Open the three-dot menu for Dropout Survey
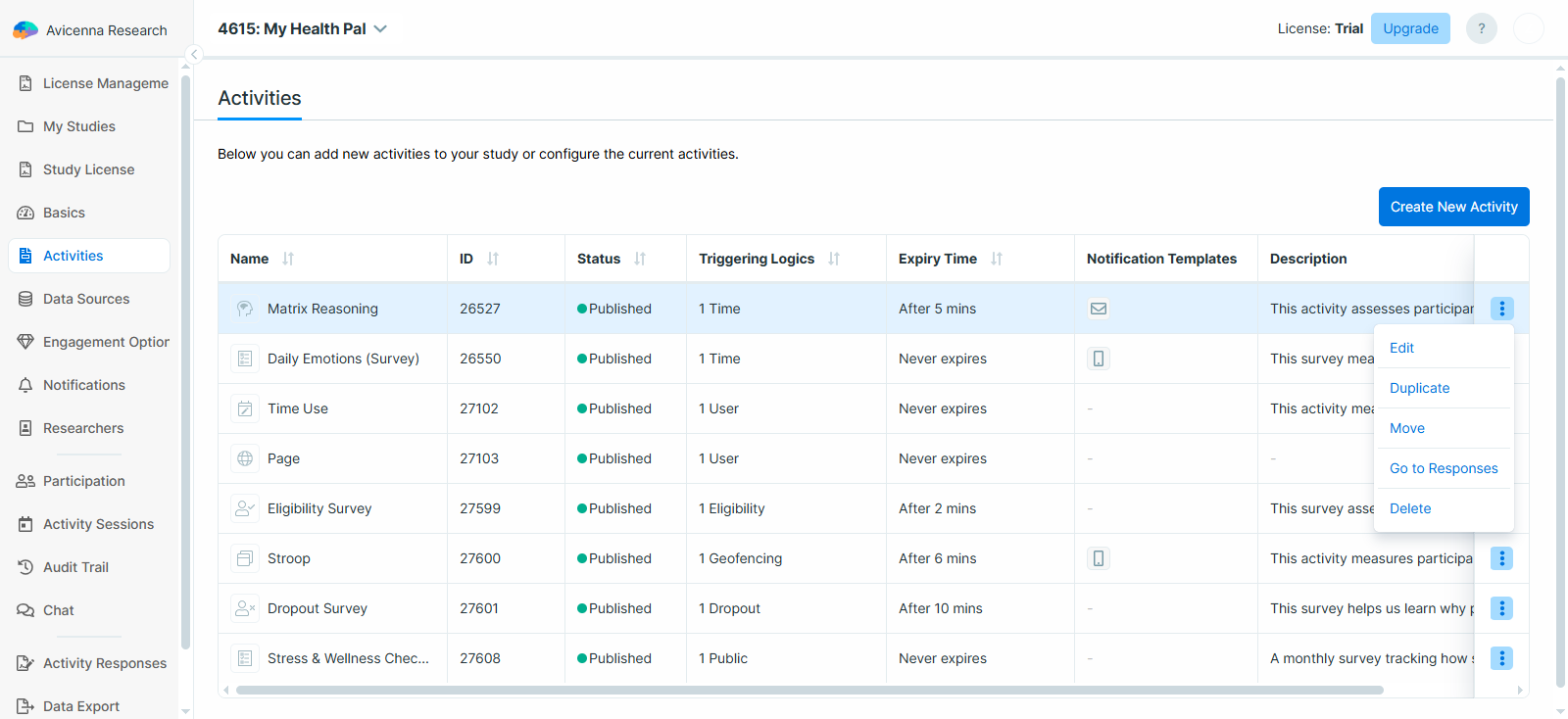 click(1501, 608)
